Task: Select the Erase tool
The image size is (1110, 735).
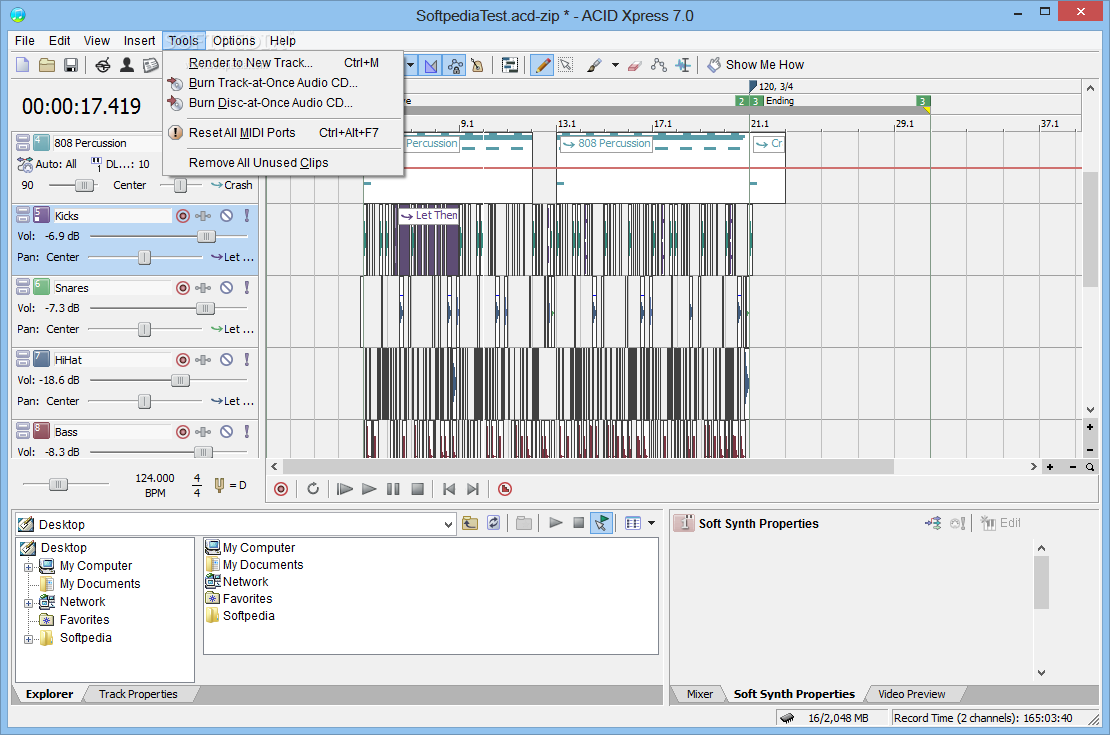Action: (x=635, y=65)
